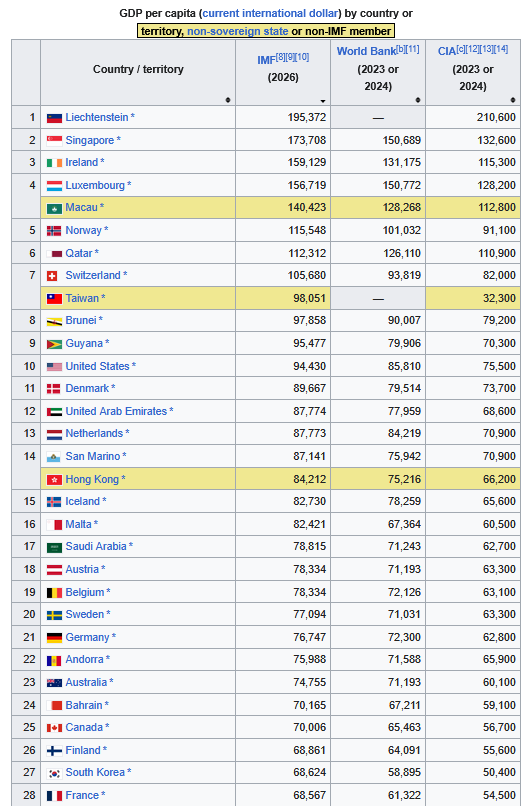Open the IMF header link
This screenshot has height=806, width=523.
coord(266,60)
